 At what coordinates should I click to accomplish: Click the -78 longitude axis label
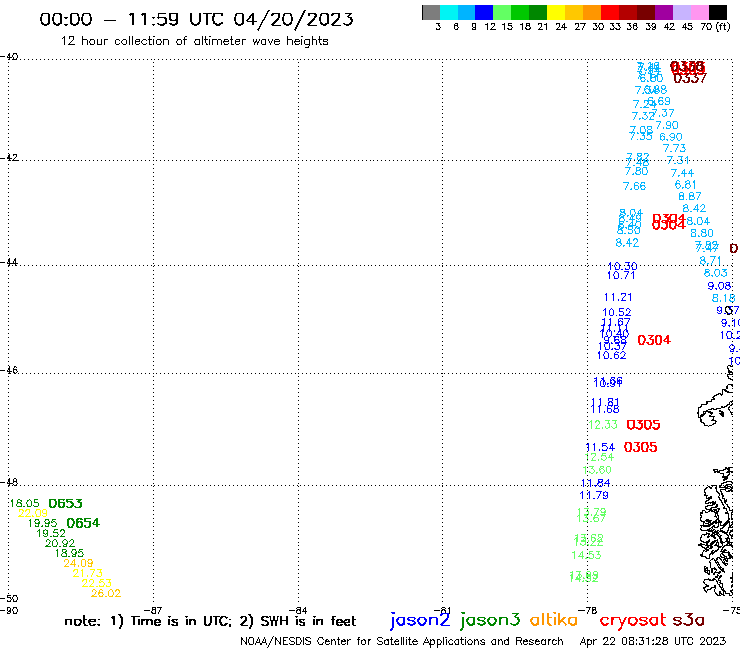[x=588, y=610]
